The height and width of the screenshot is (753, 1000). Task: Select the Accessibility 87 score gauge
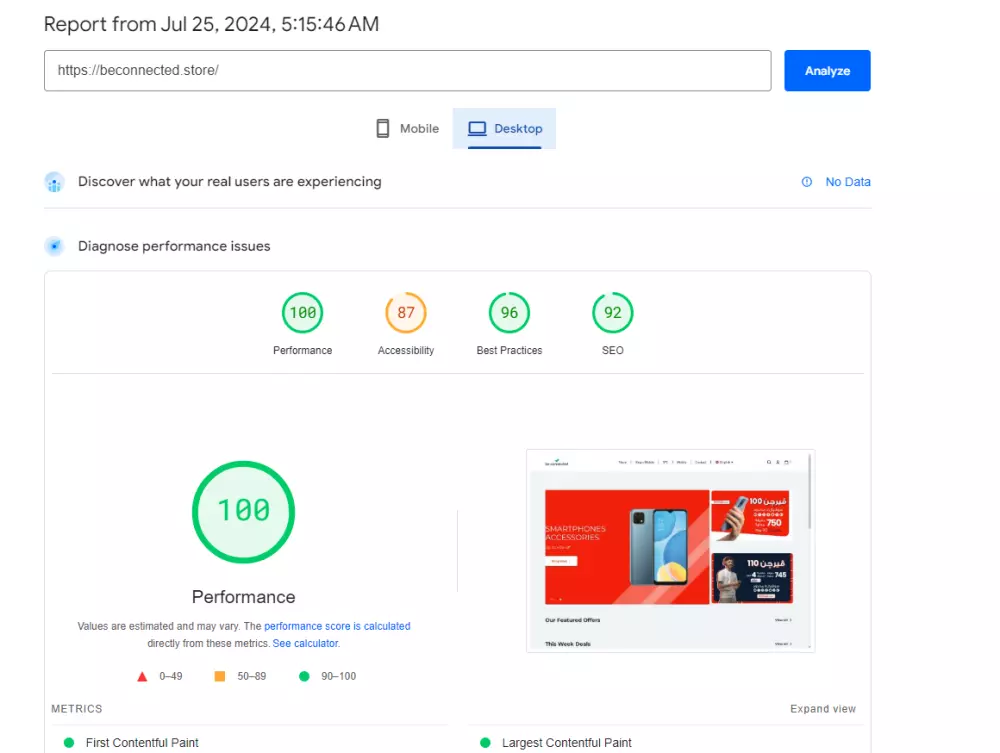click(405, 312)
